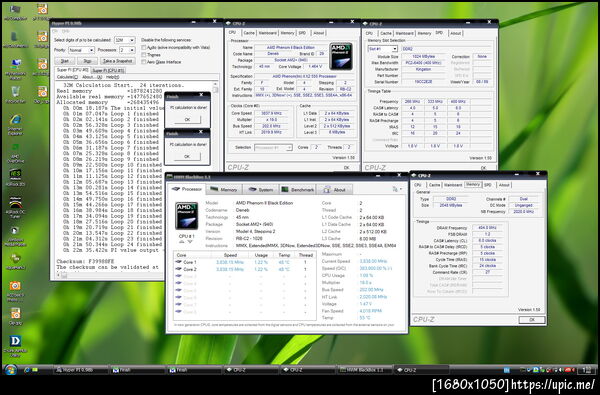Click the Internet Explorer quick launch icon
This screenshot has width=600, height=395.
click(x=27, y=370)
